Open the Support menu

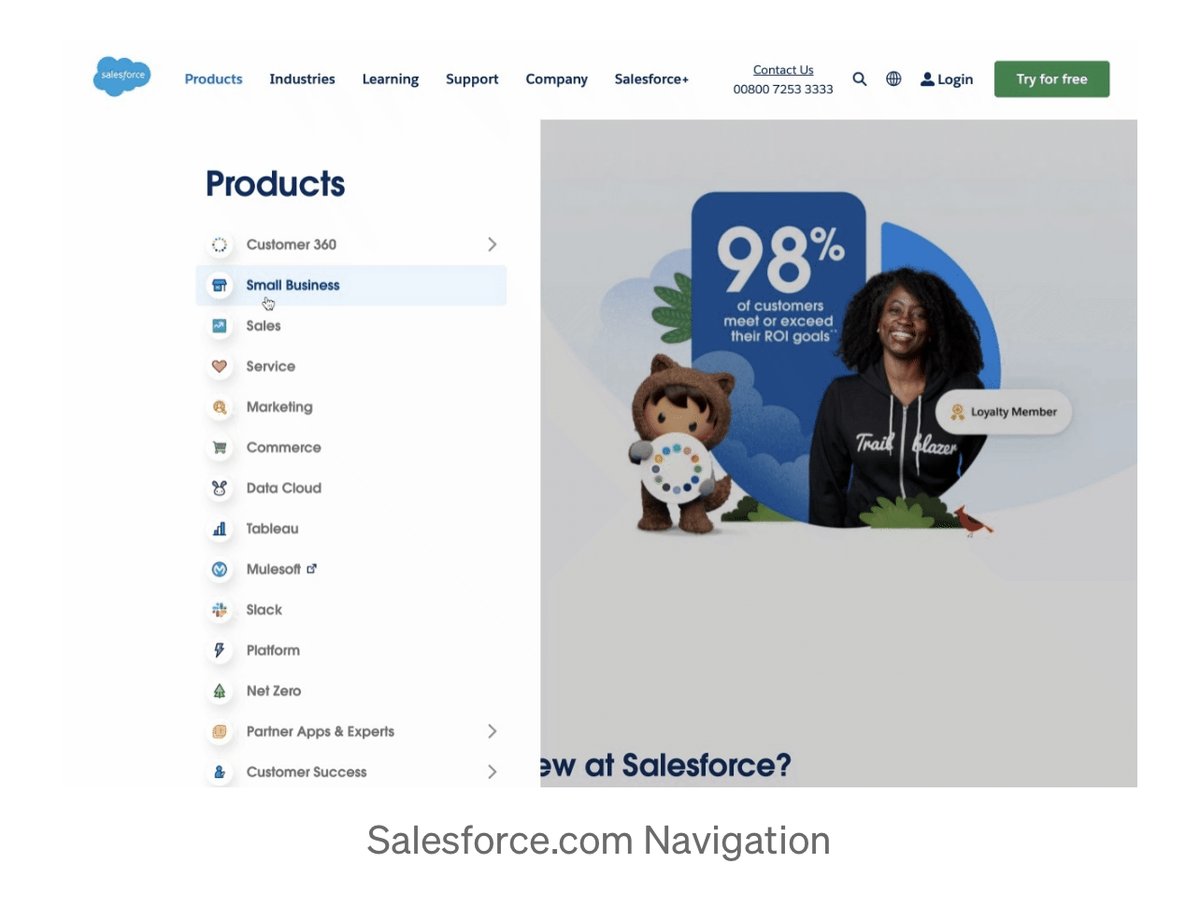coord(472,79)
